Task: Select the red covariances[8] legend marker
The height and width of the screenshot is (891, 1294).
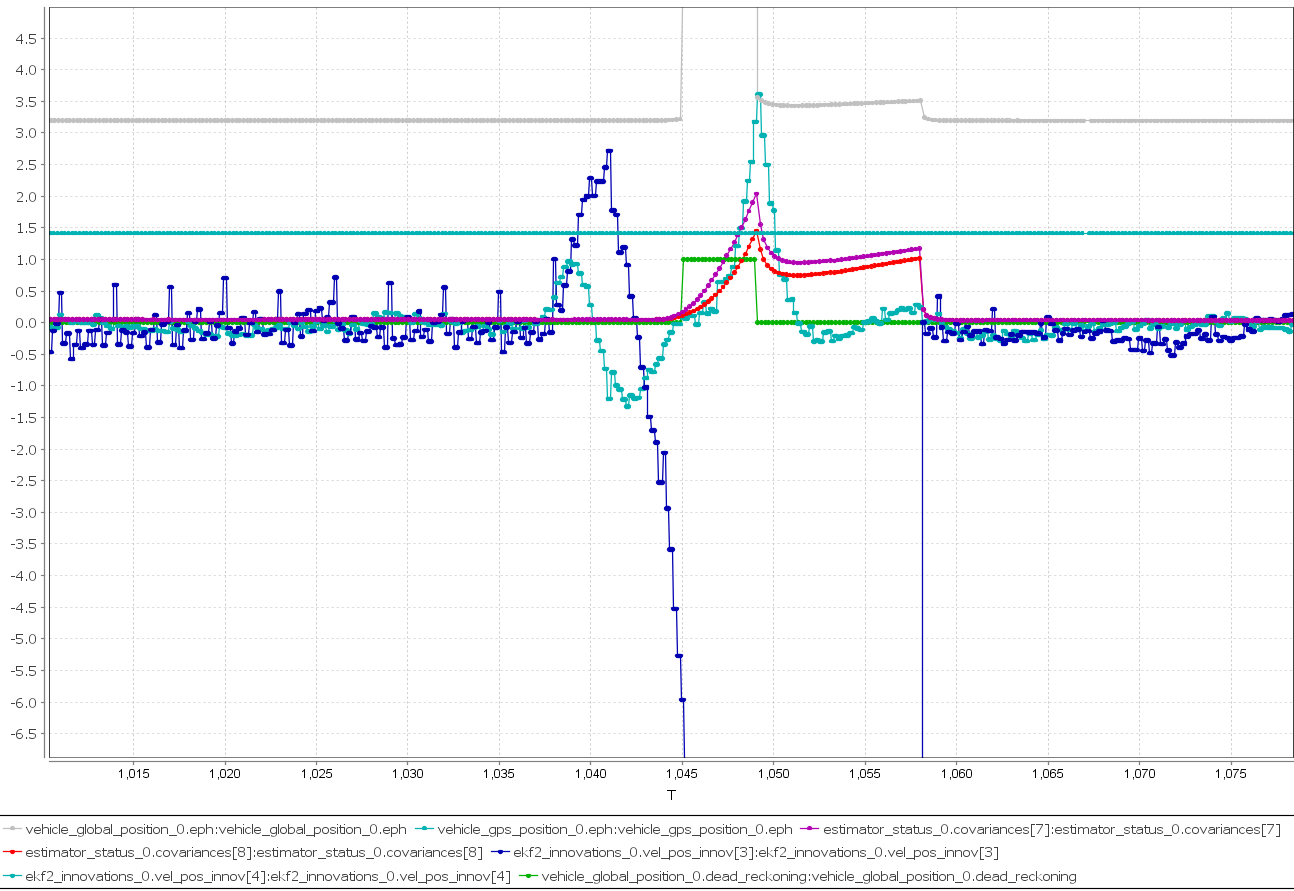Action: click(13, 853)
